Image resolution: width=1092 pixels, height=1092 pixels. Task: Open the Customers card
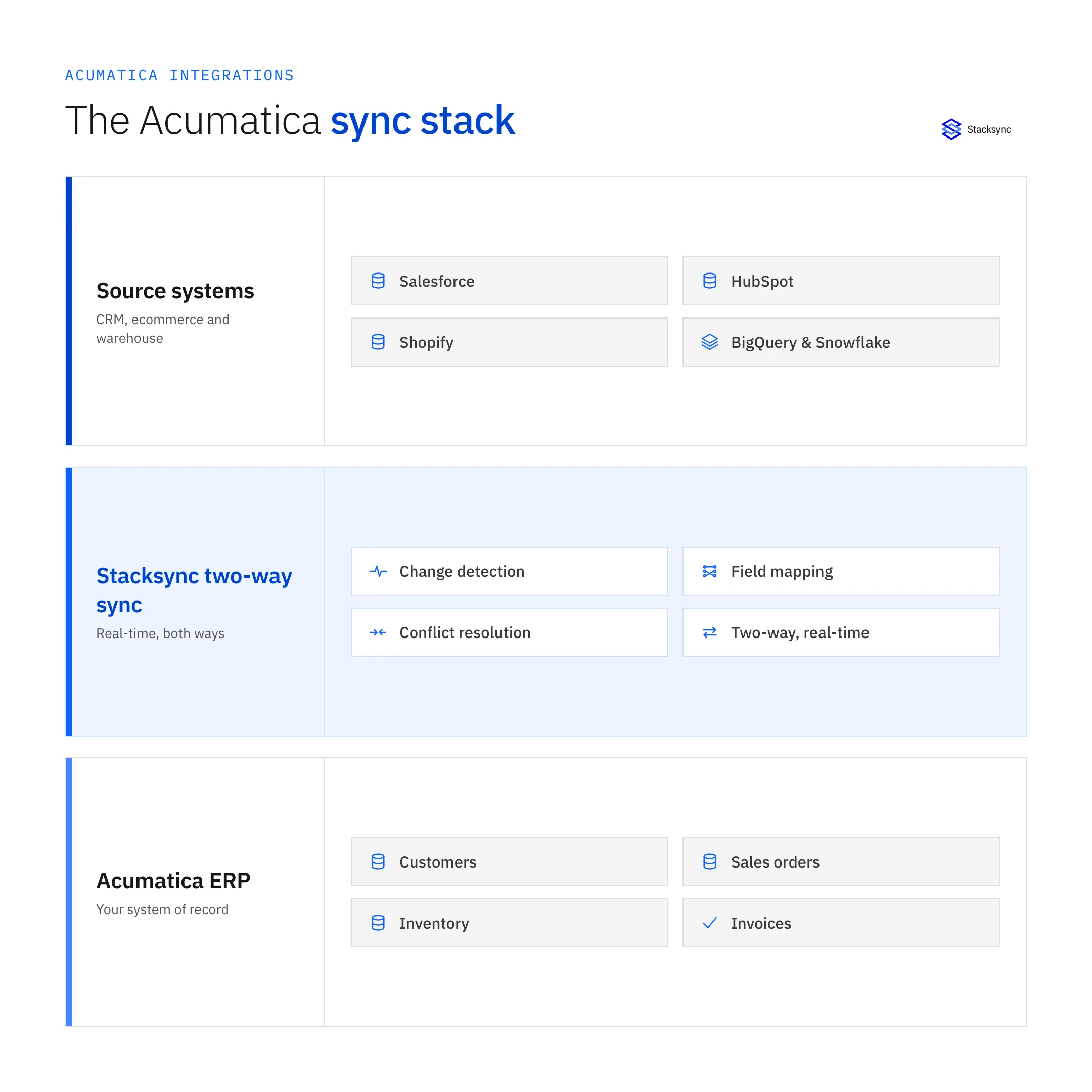[509, 861]
